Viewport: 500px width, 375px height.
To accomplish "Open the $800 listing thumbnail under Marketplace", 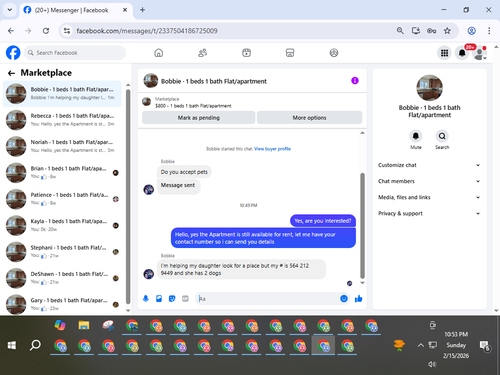I will [147, 102].
